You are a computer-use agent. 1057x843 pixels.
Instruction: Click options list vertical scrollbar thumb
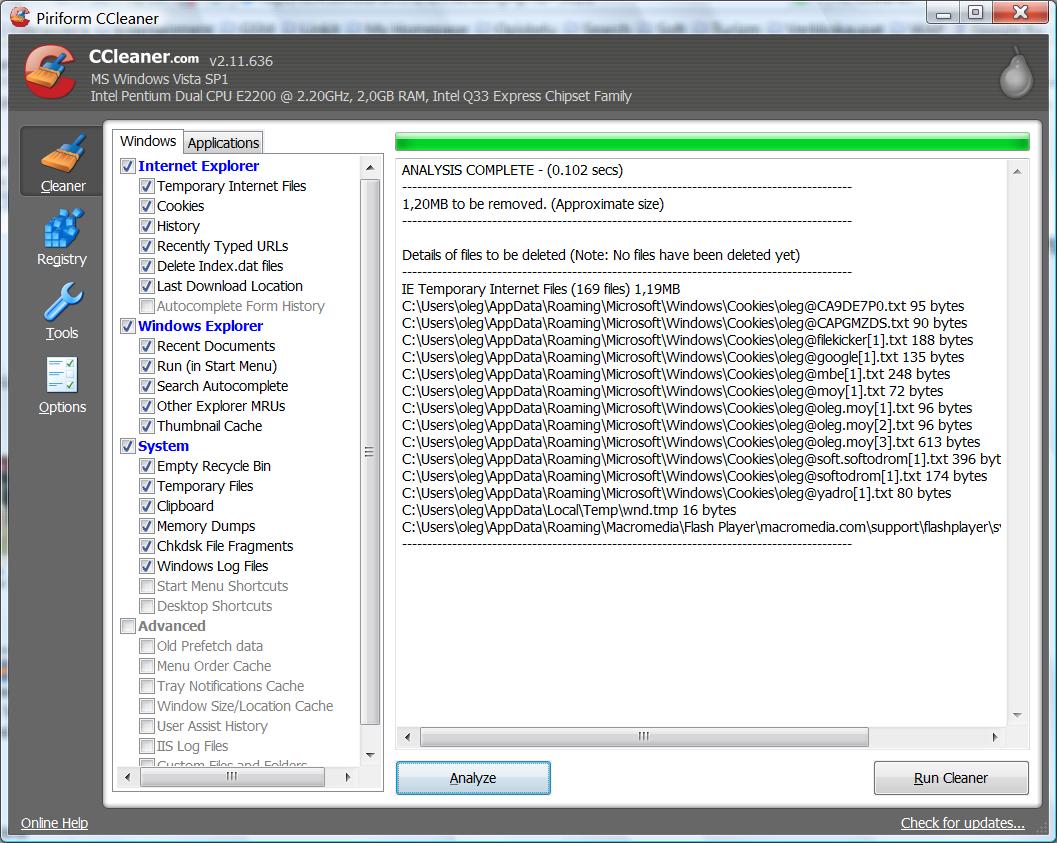pos(369,451)
